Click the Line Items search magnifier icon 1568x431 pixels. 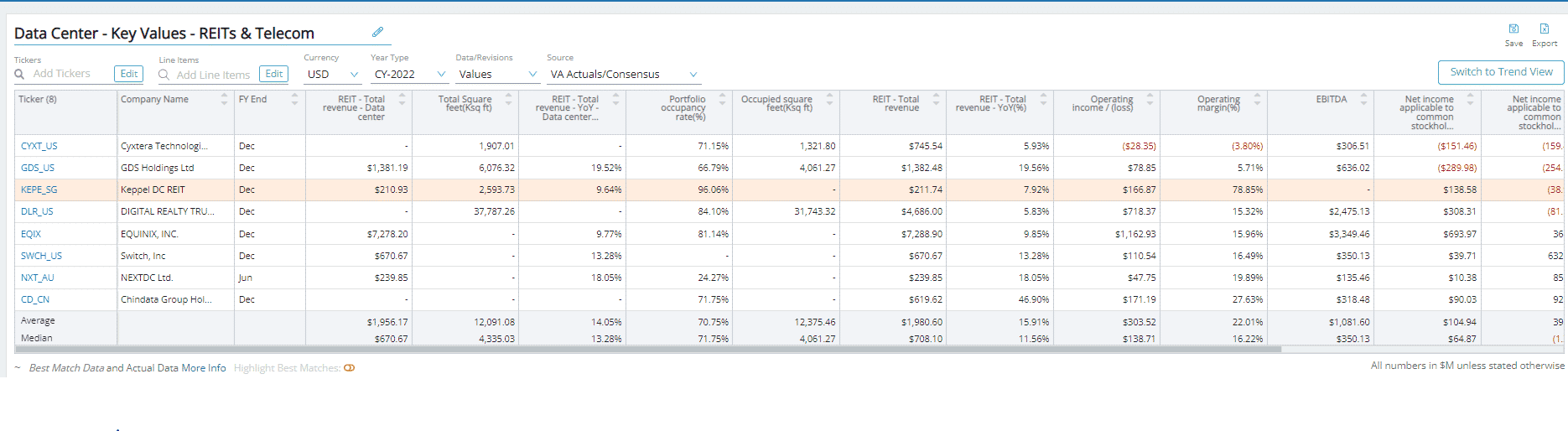coord(164,75)
